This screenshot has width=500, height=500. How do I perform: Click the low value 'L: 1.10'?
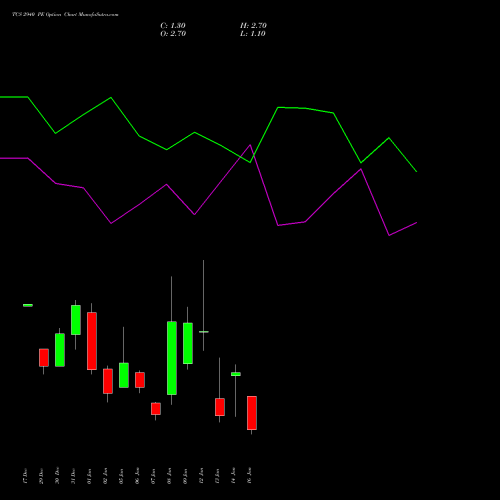tap(253, 34)
